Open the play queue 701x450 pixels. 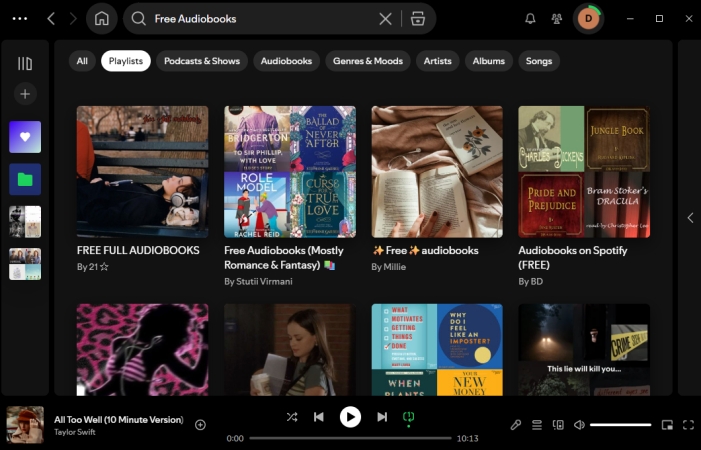click(x=537, y=425)
